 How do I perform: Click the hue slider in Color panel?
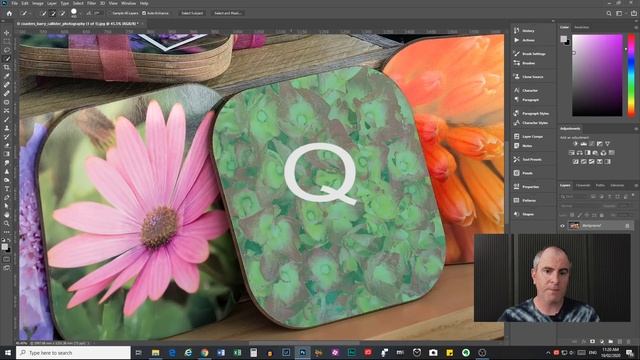[x=631, y=76]
